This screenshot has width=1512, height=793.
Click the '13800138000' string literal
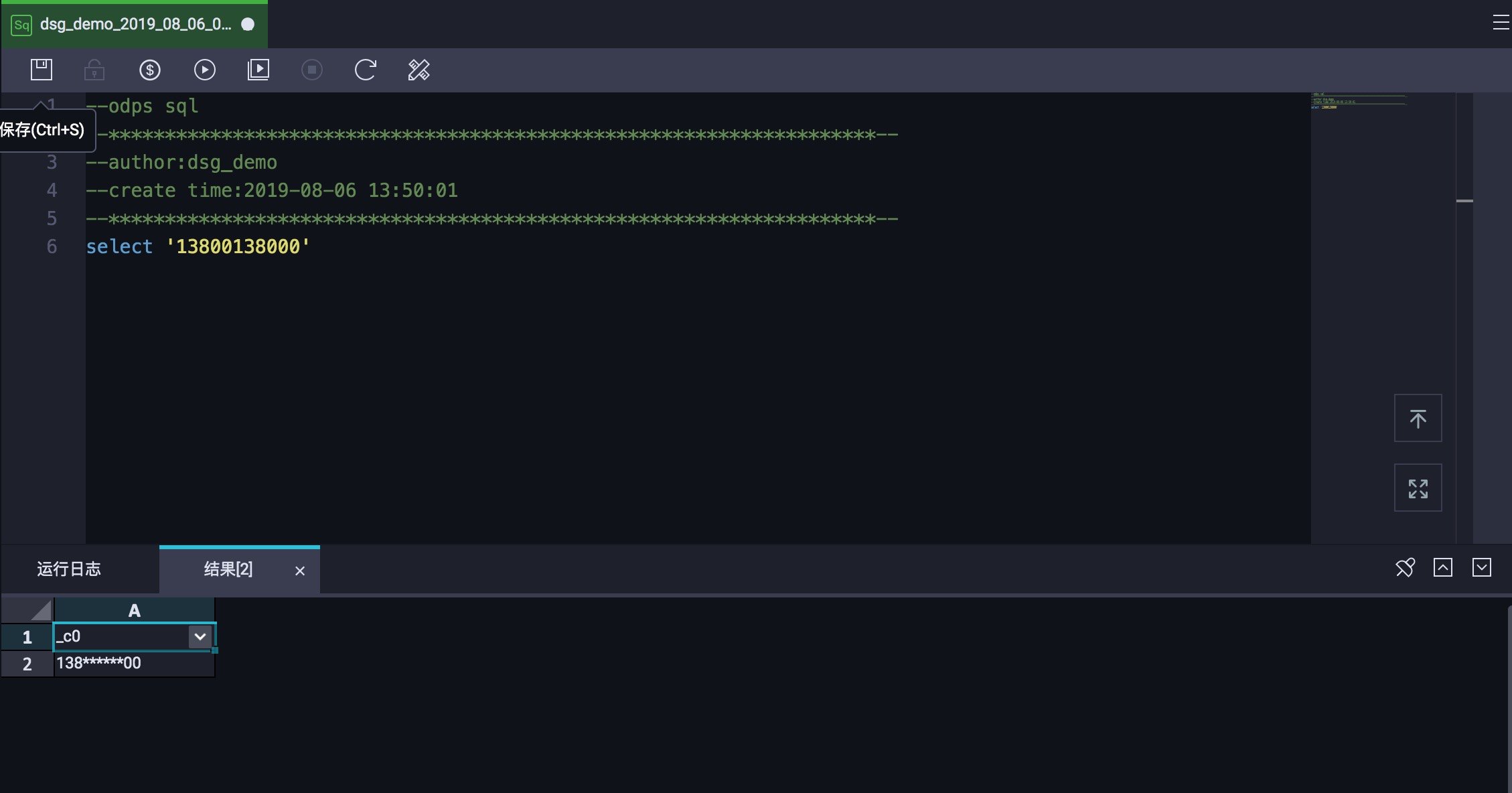click(238, 246)
